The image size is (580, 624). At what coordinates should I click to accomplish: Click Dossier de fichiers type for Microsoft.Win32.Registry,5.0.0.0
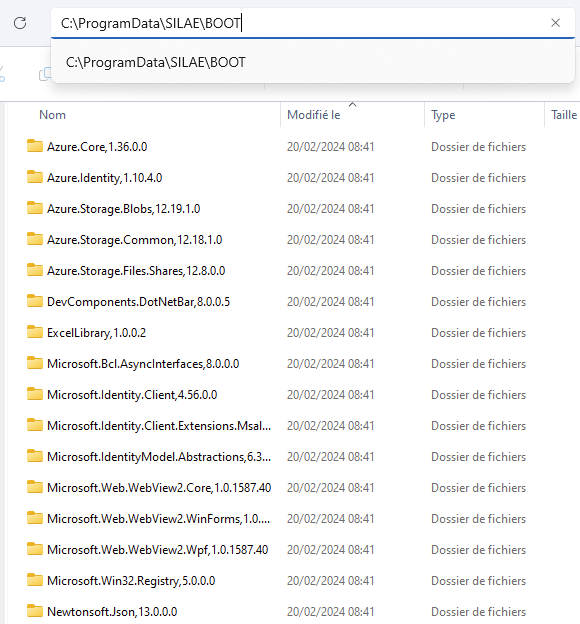(478, 581)
